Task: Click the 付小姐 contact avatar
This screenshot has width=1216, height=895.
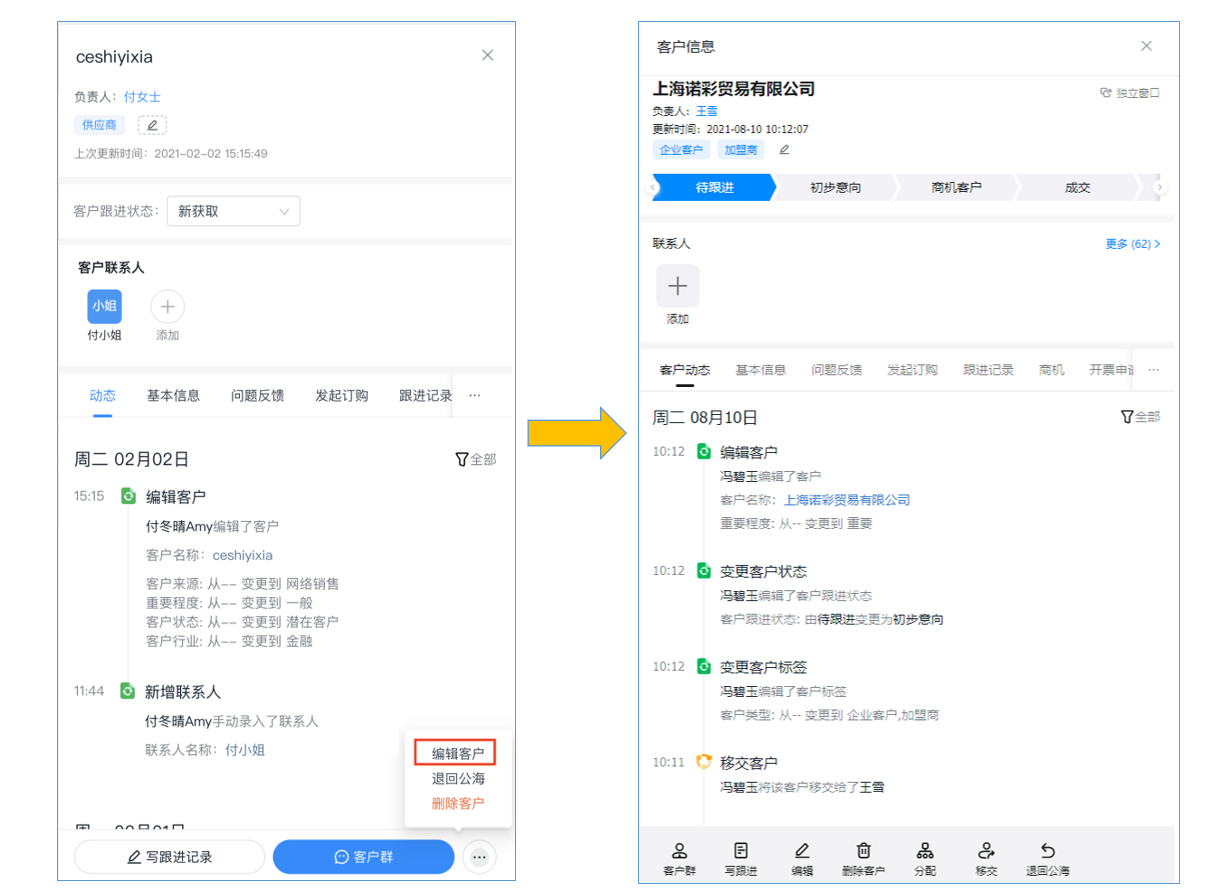Action: click(x=104, y=306)
